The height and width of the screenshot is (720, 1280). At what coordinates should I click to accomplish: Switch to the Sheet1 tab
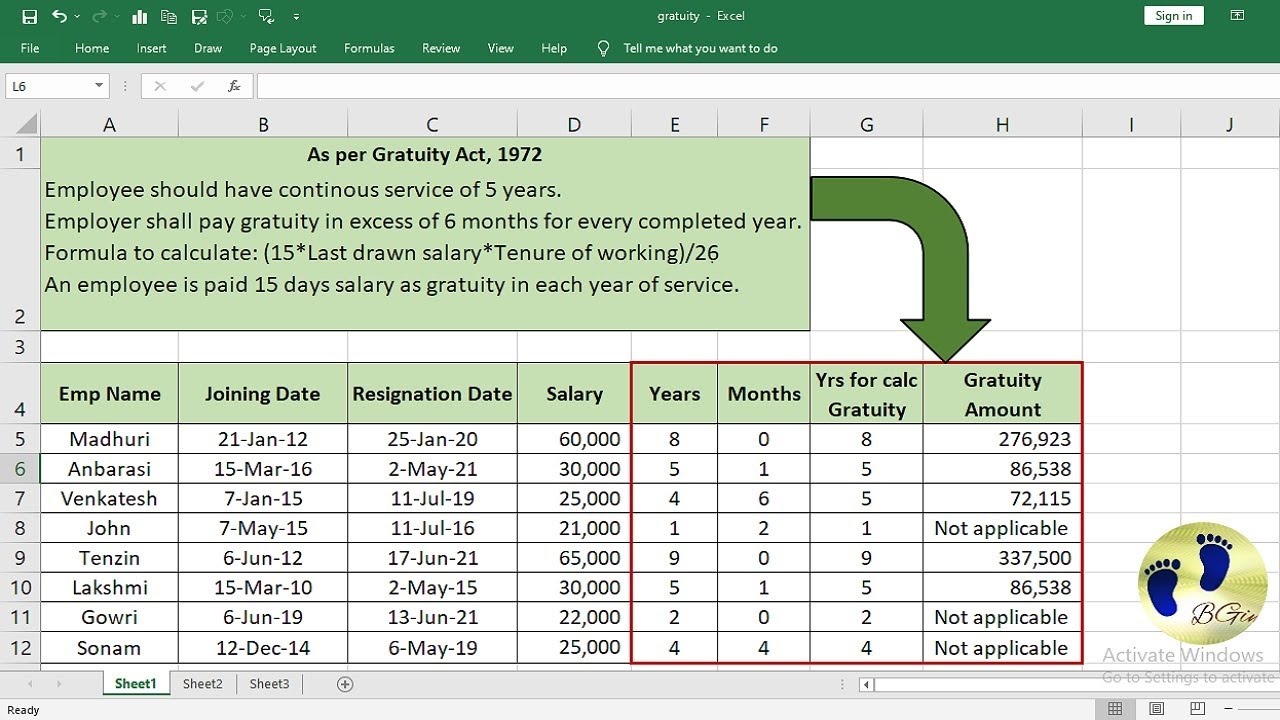(136, 684)
